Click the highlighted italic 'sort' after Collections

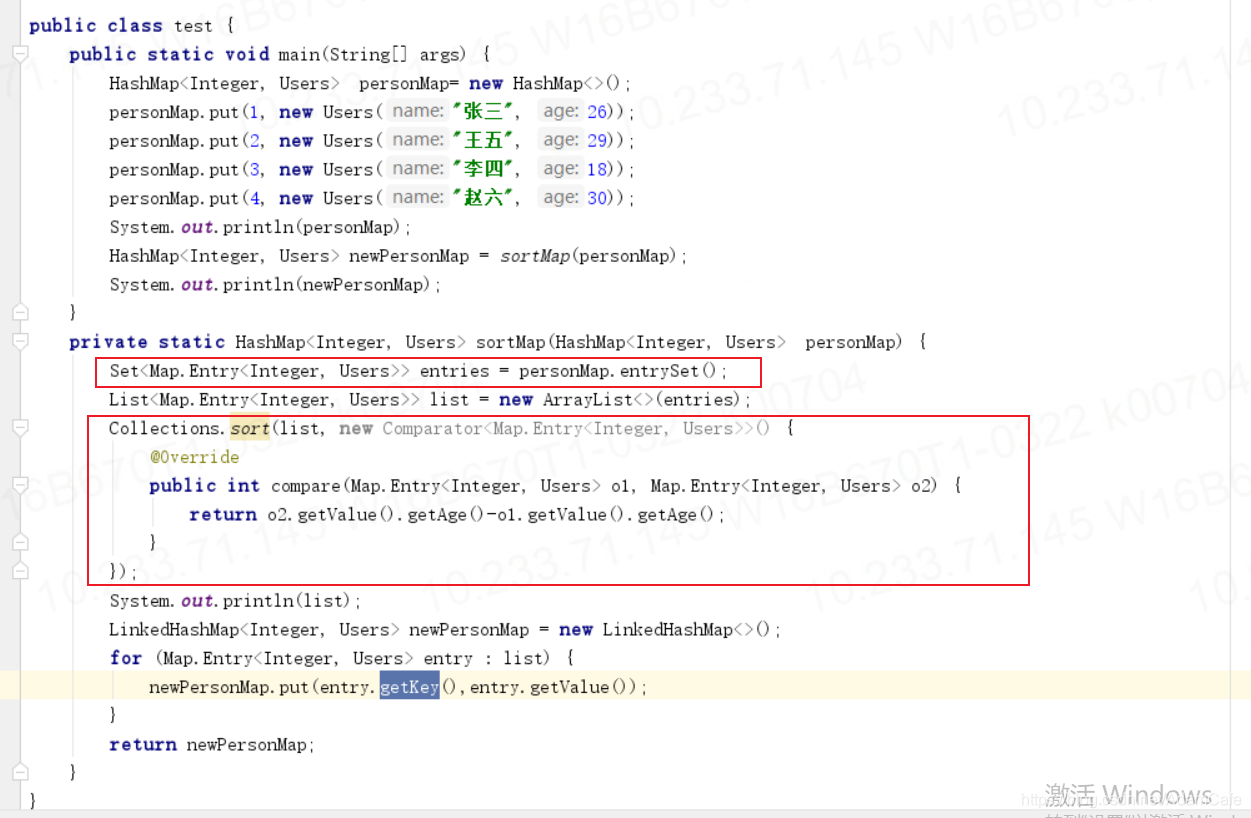250,429
